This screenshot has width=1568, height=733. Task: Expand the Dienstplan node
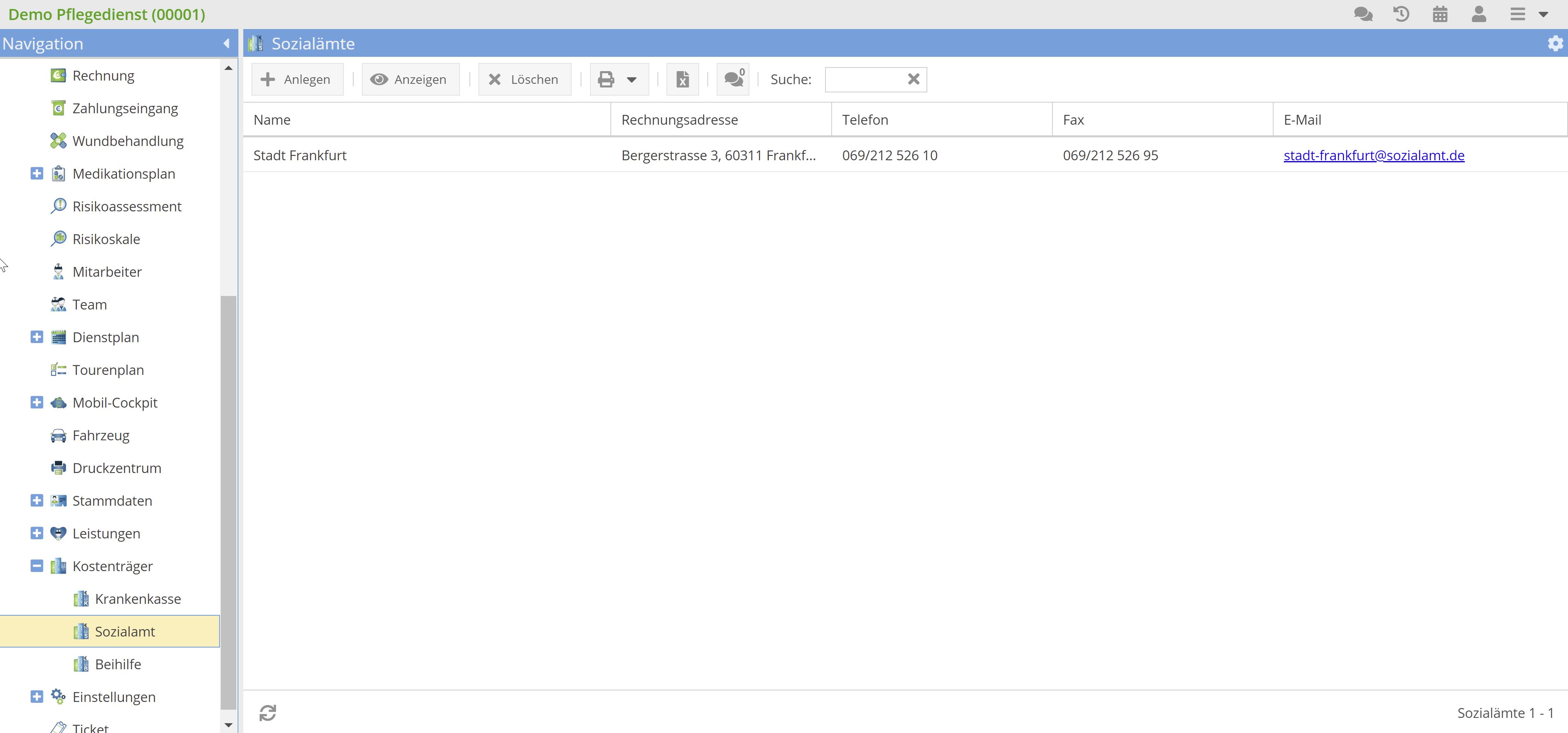coord(36,337)
